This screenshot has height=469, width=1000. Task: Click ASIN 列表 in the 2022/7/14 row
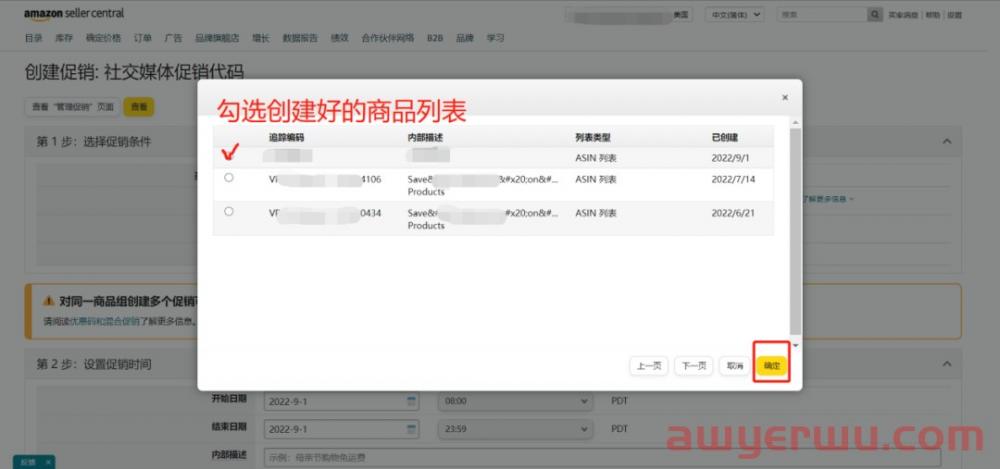[x=596, y=179]
